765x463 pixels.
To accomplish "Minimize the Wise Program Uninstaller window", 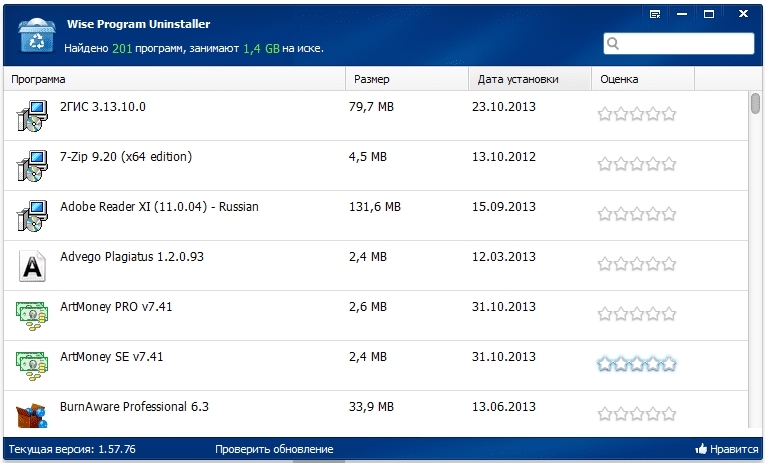I will (682, 14).
